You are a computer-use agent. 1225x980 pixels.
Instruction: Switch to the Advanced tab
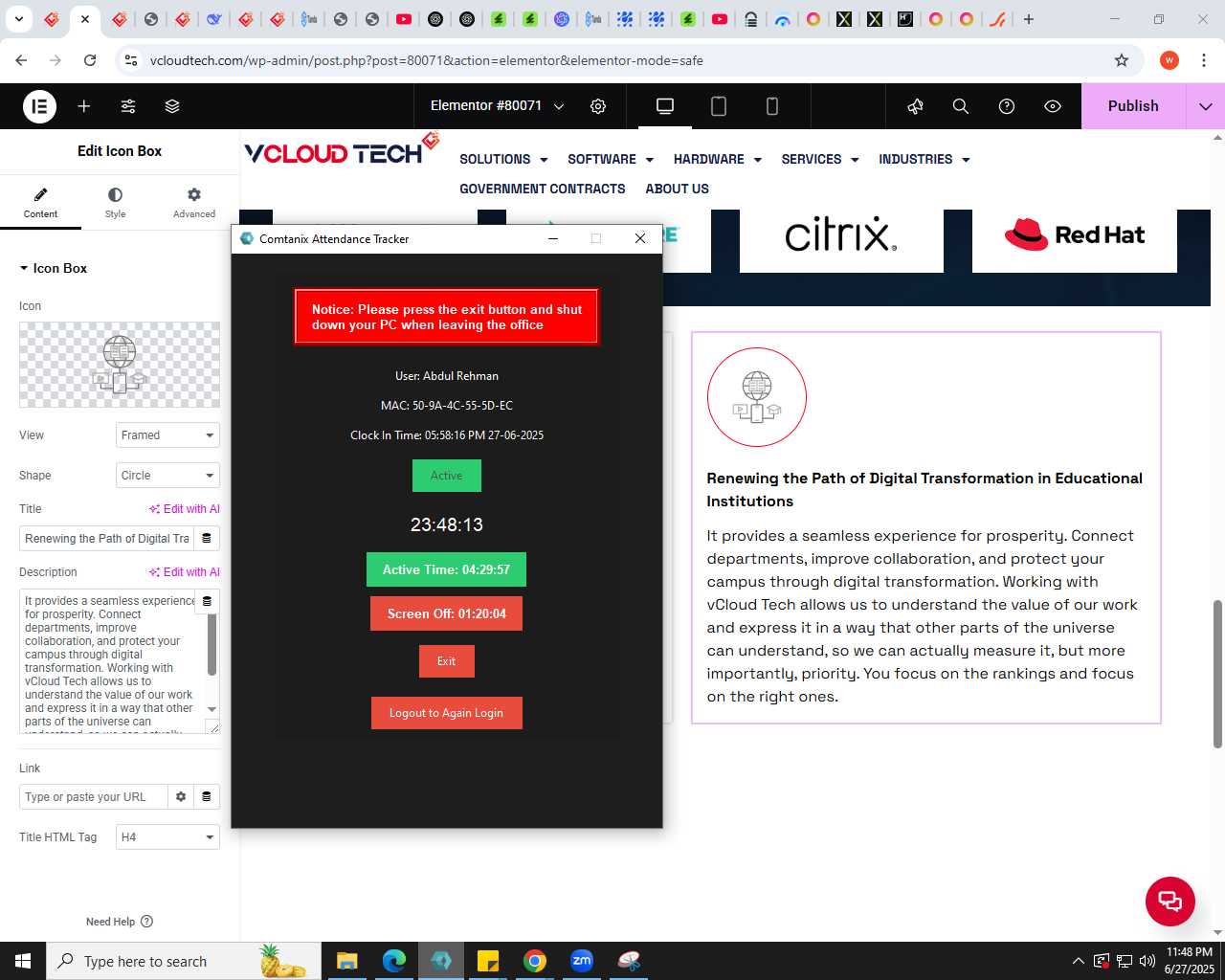pyautogui.click(x=194, y=203)
